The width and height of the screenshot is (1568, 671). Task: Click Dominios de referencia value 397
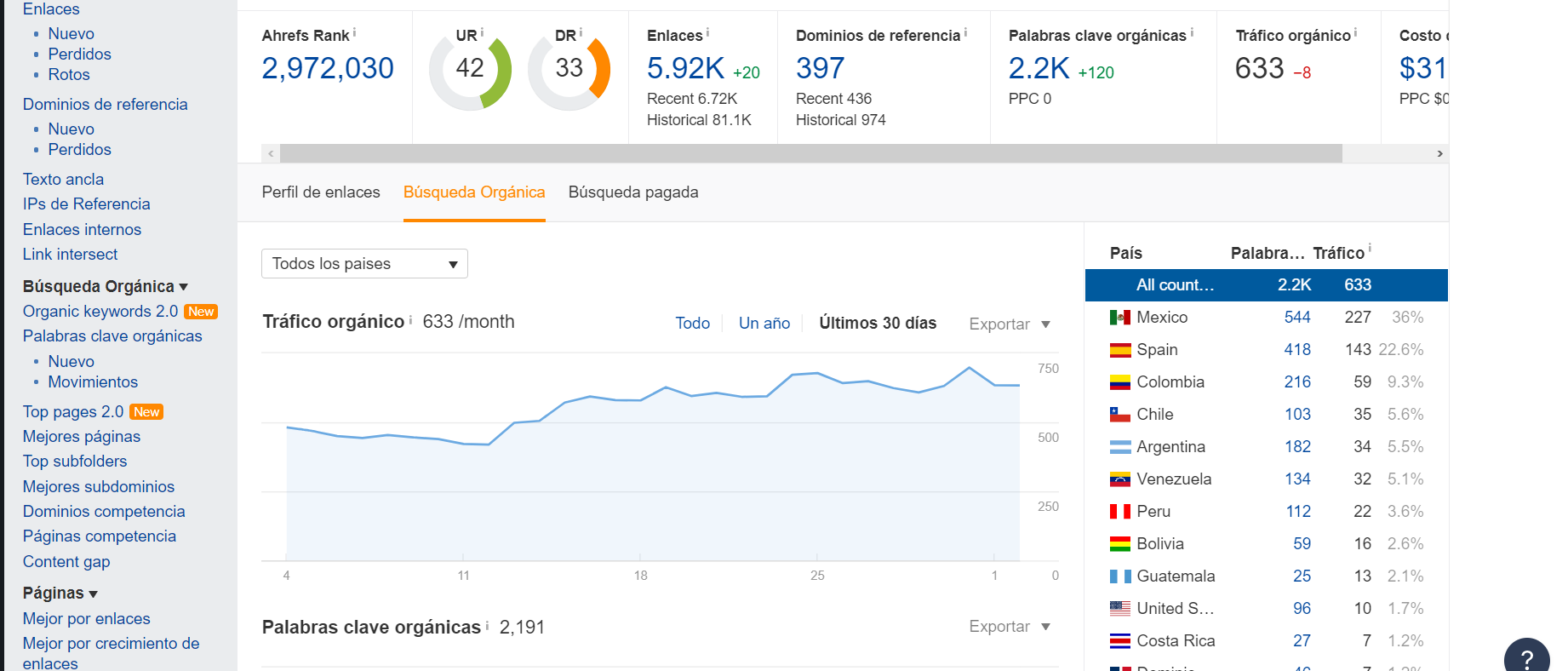(x=821, y=68)
